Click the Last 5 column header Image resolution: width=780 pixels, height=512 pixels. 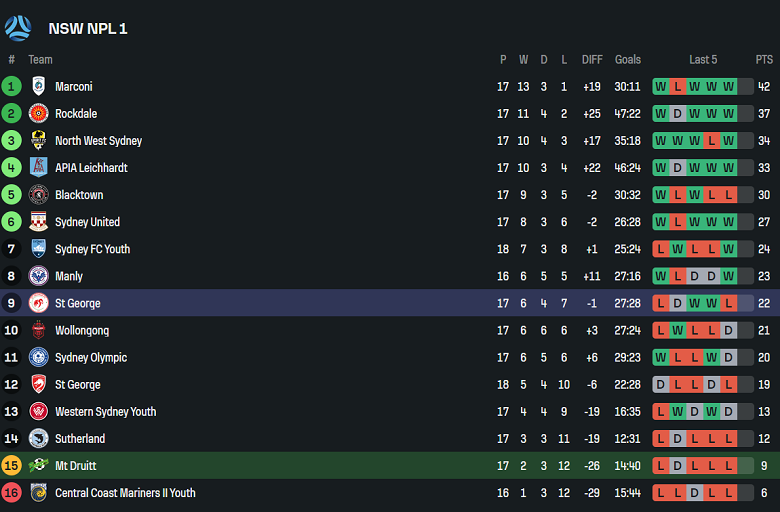(x=703, y=60)
